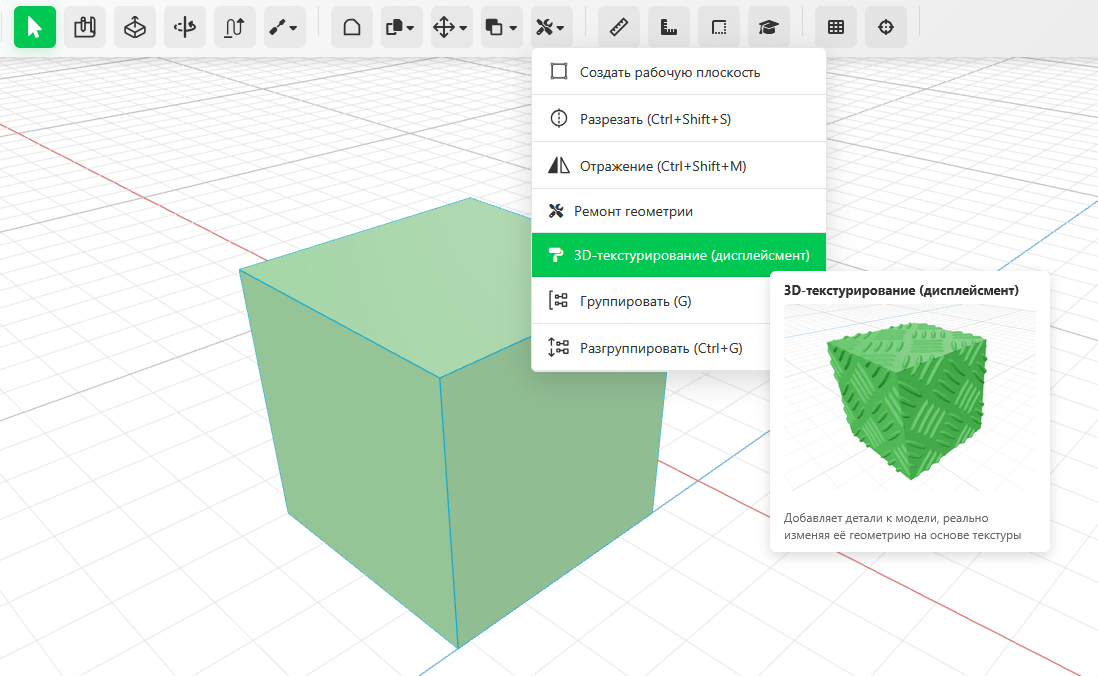
Task: Click the paint roller icon in highlighted item
Action: (556, 255)
